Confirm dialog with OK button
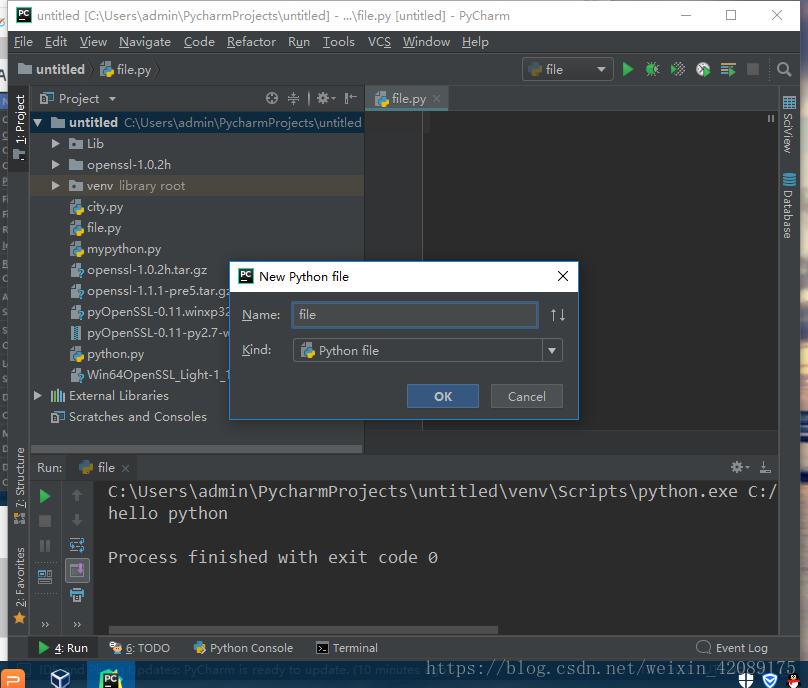Screen dimensions: 808x688 point(443,396)
